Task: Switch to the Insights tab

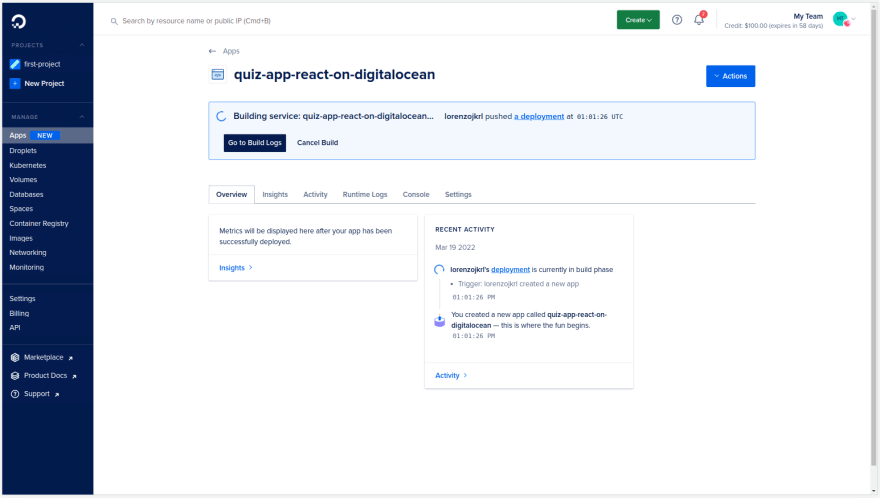Action: pos(275,194)
